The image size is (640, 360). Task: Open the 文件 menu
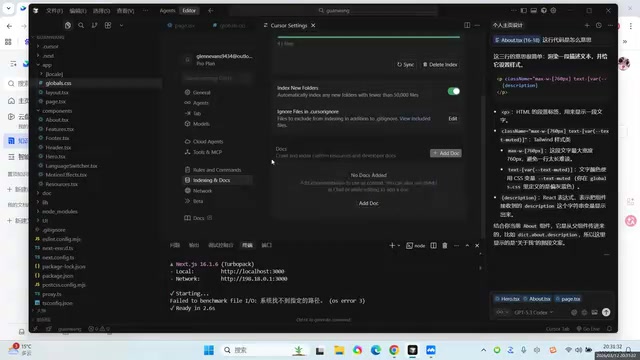point(54,11)
